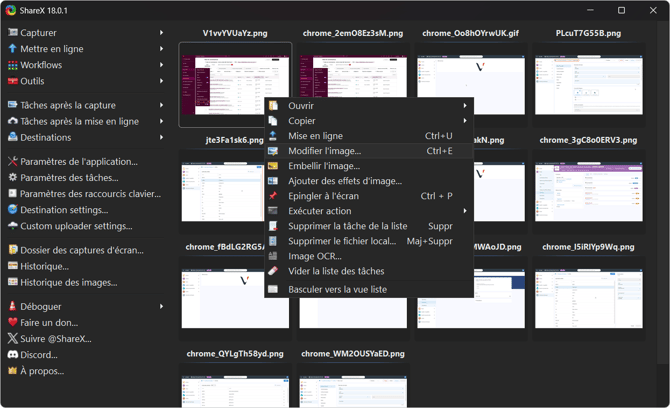Select Supprimer le fichier local
Image resolution: width=670 pixels, height=408 pixels.
(369, 241)
